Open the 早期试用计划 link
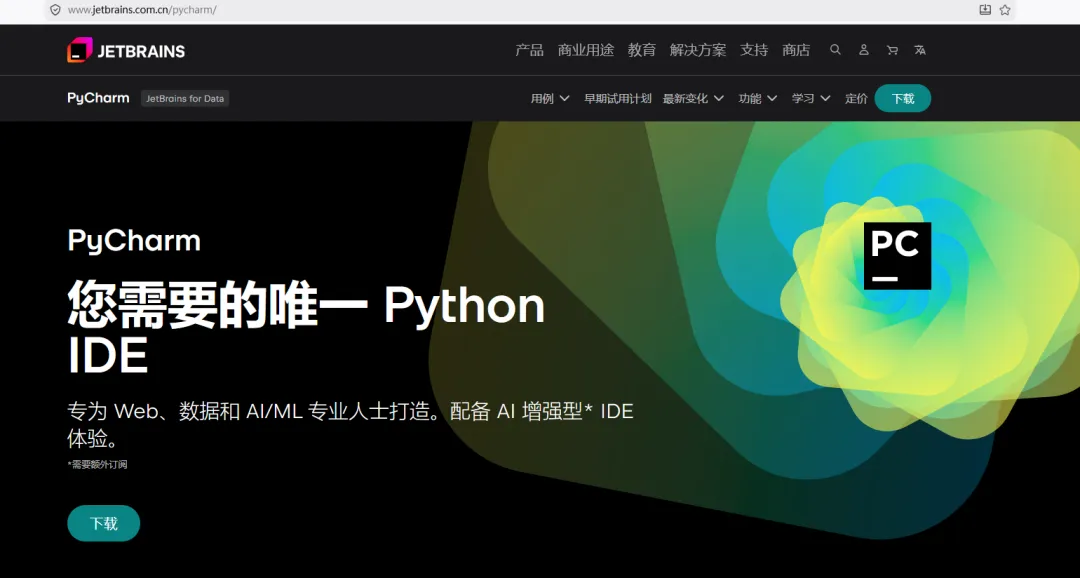The image size is (1080, 578). coord(618,99)
